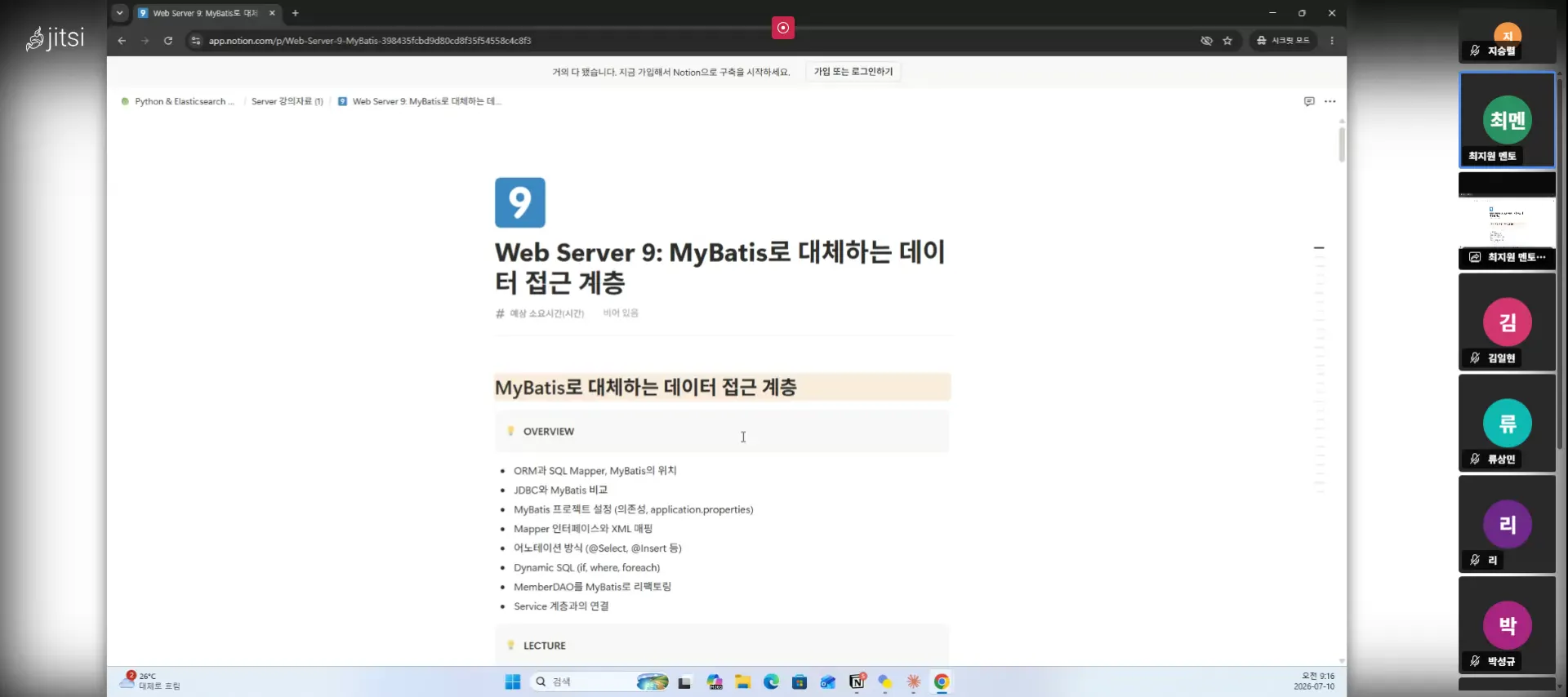This screenshot has width=1568, height=697.
Task: Open Microsoft Edge from taskbar
Action: tap(771, 682)
